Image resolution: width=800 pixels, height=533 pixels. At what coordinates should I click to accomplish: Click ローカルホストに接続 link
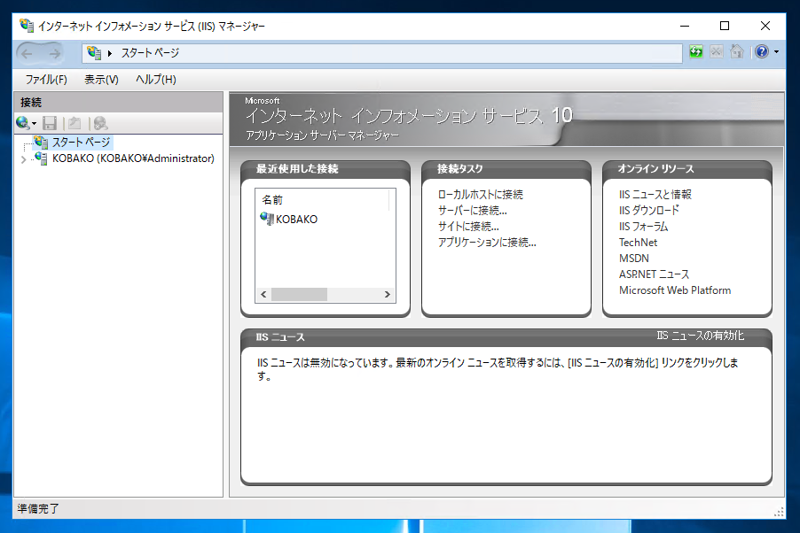pyautogui.click(x=480, y=194)
